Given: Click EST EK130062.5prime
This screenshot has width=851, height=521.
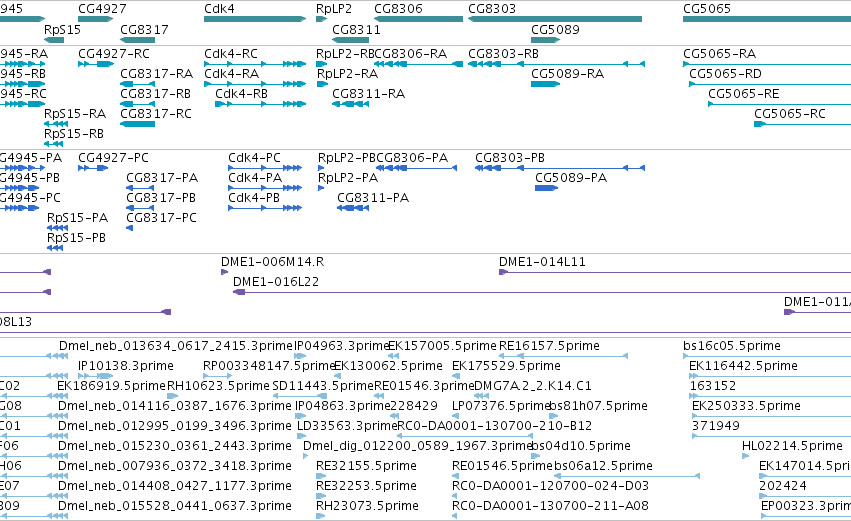Looking at the screenshot, I should pyautogui.click(x=389, y=366).
